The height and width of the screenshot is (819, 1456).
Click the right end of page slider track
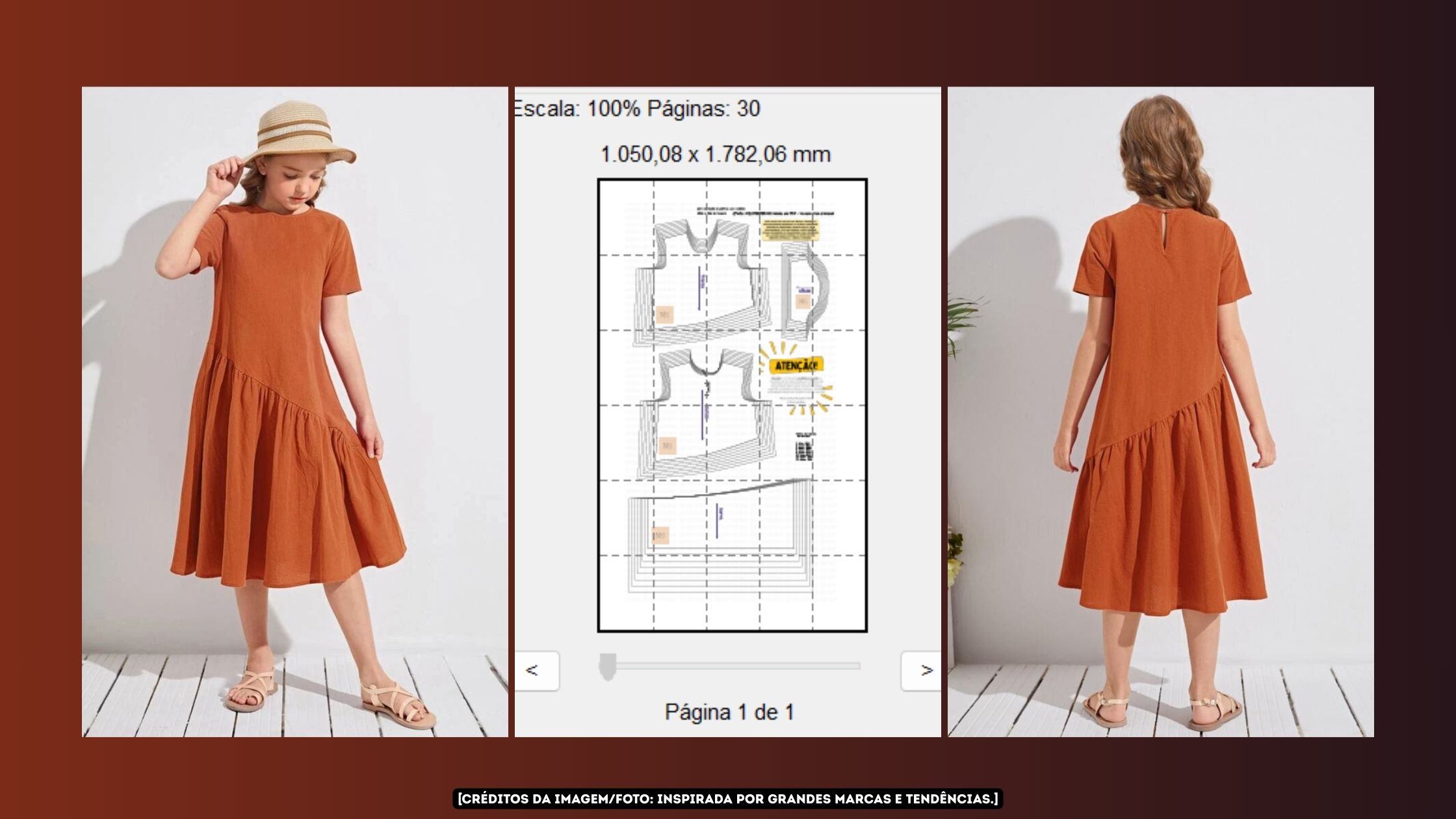pyautogui.click(x=857, y=666)
